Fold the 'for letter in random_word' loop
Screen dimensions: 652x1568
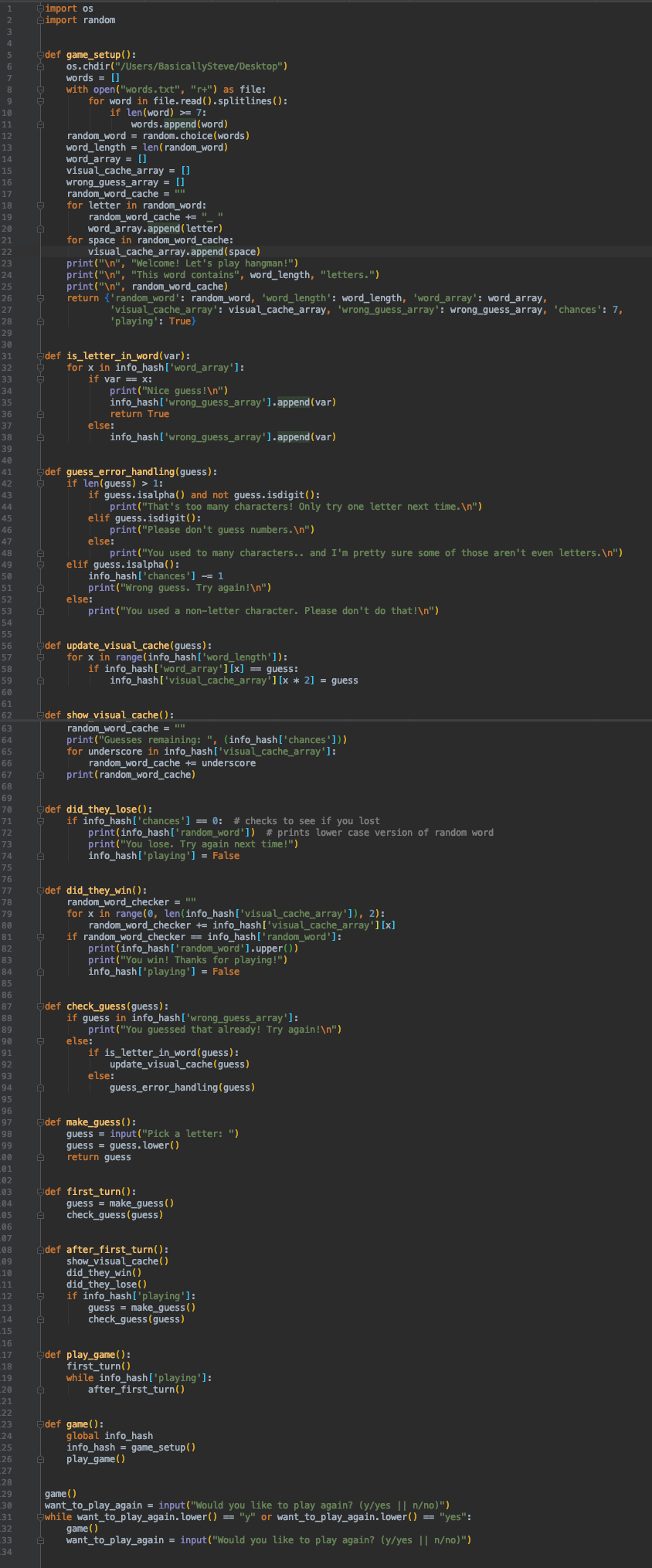40,205
